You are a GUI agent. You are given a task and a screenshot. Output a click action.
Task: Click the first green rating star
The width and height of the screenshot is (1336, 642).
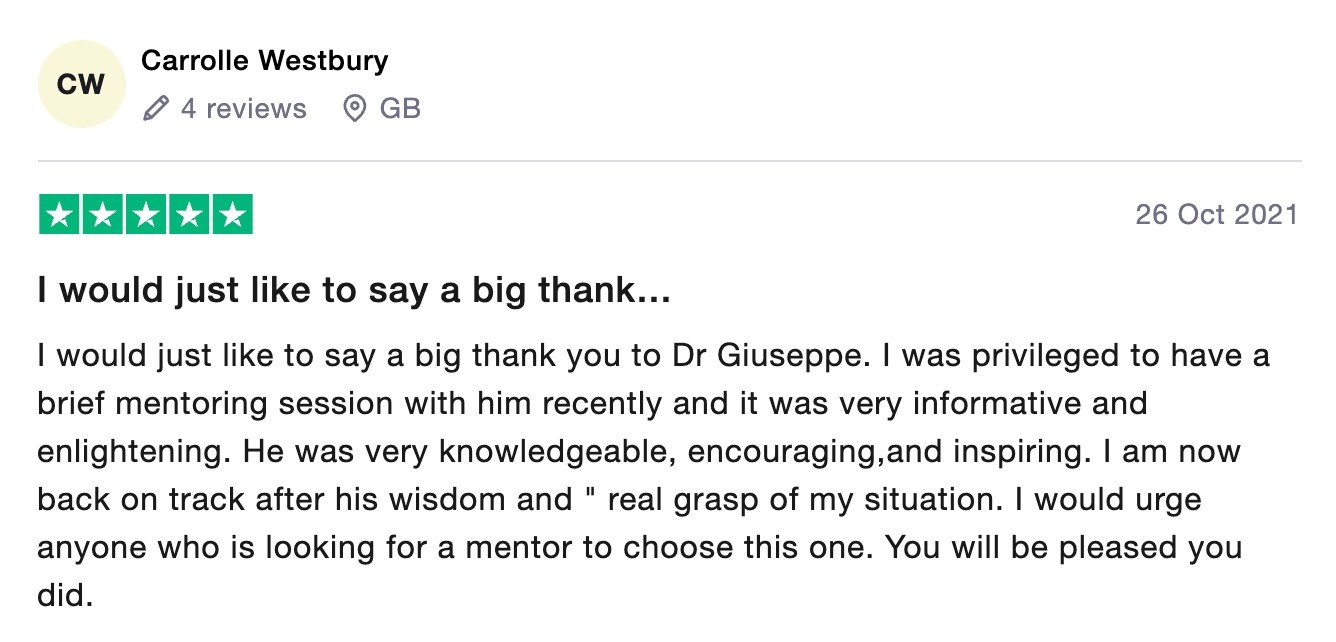(x=60, y=215)
